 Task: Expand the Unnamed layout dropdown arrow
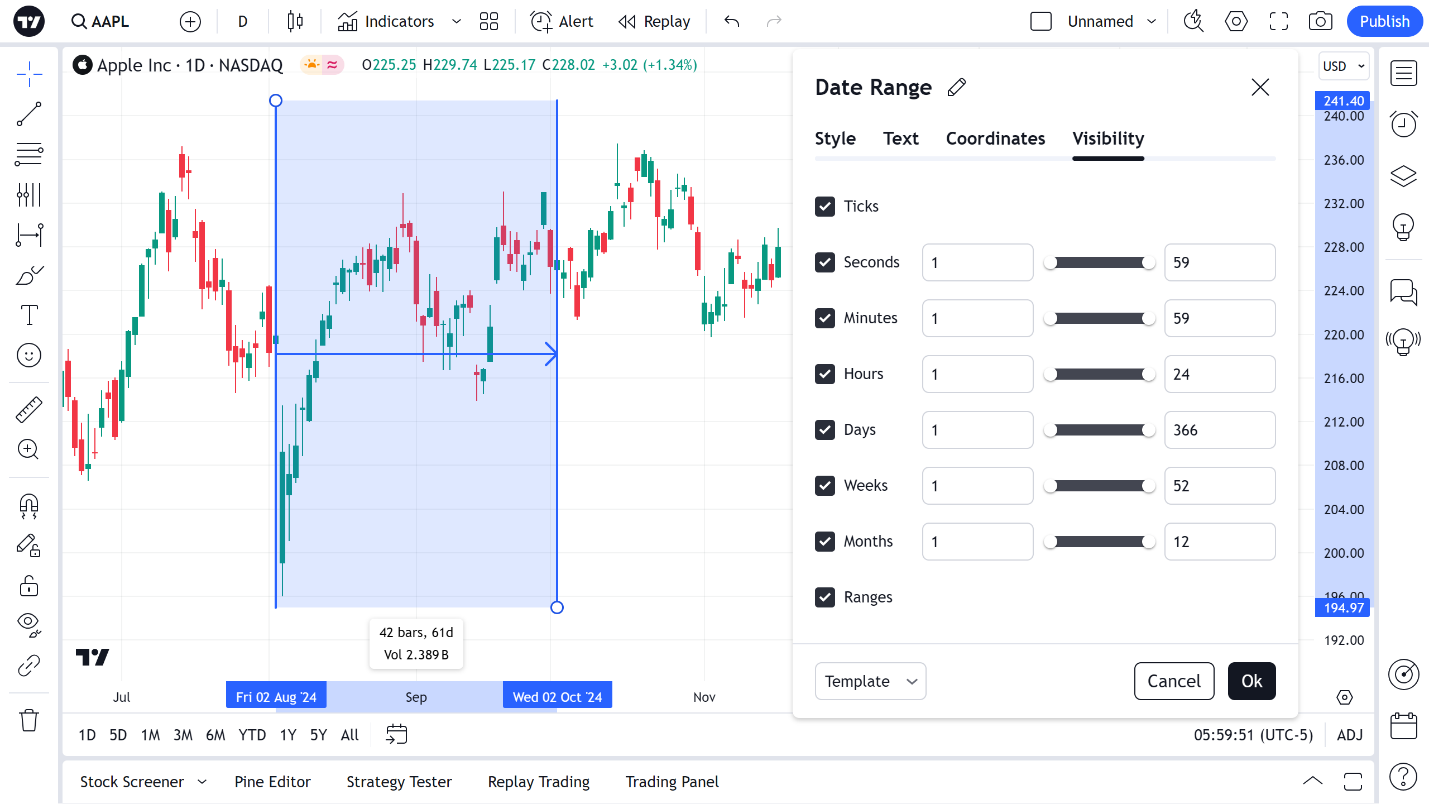pos(1151,21)
